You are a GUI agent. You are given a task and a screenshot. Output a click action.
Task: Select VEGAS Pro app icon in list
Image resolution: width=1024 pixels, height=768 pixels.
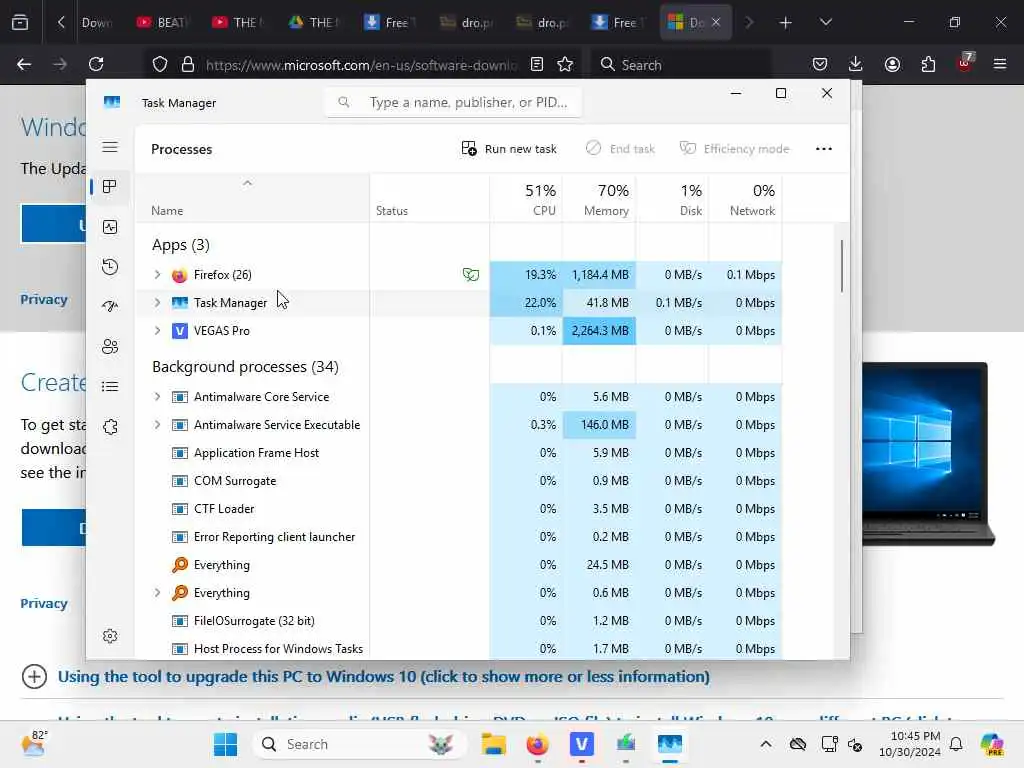point(180,330)
